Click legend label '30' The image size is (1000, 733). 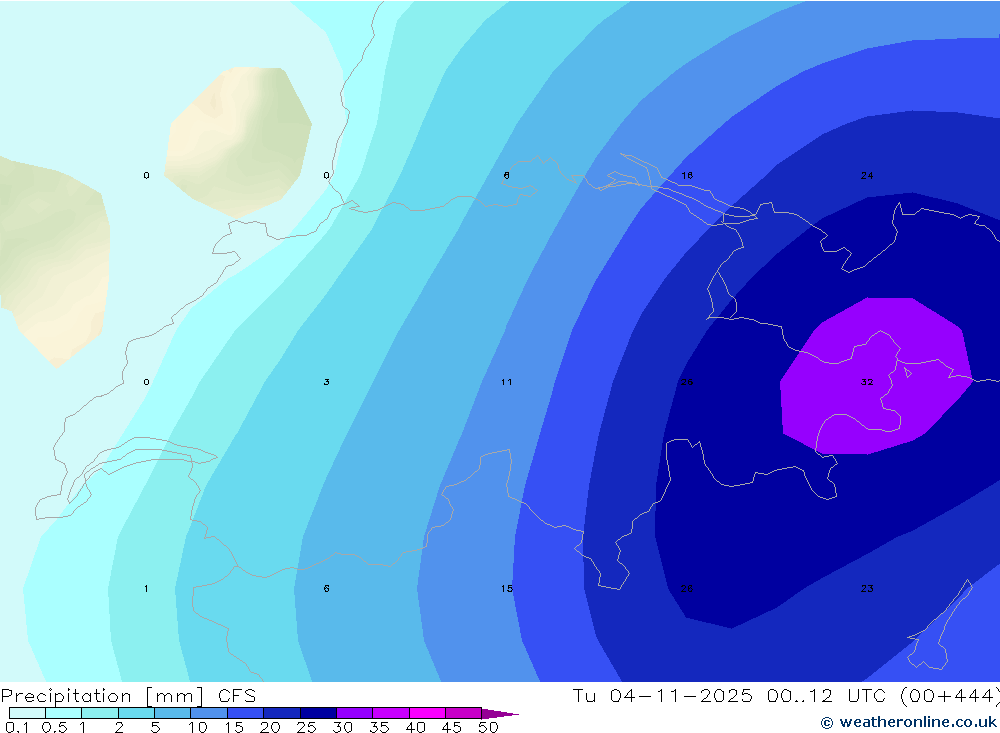coord(343,727)
